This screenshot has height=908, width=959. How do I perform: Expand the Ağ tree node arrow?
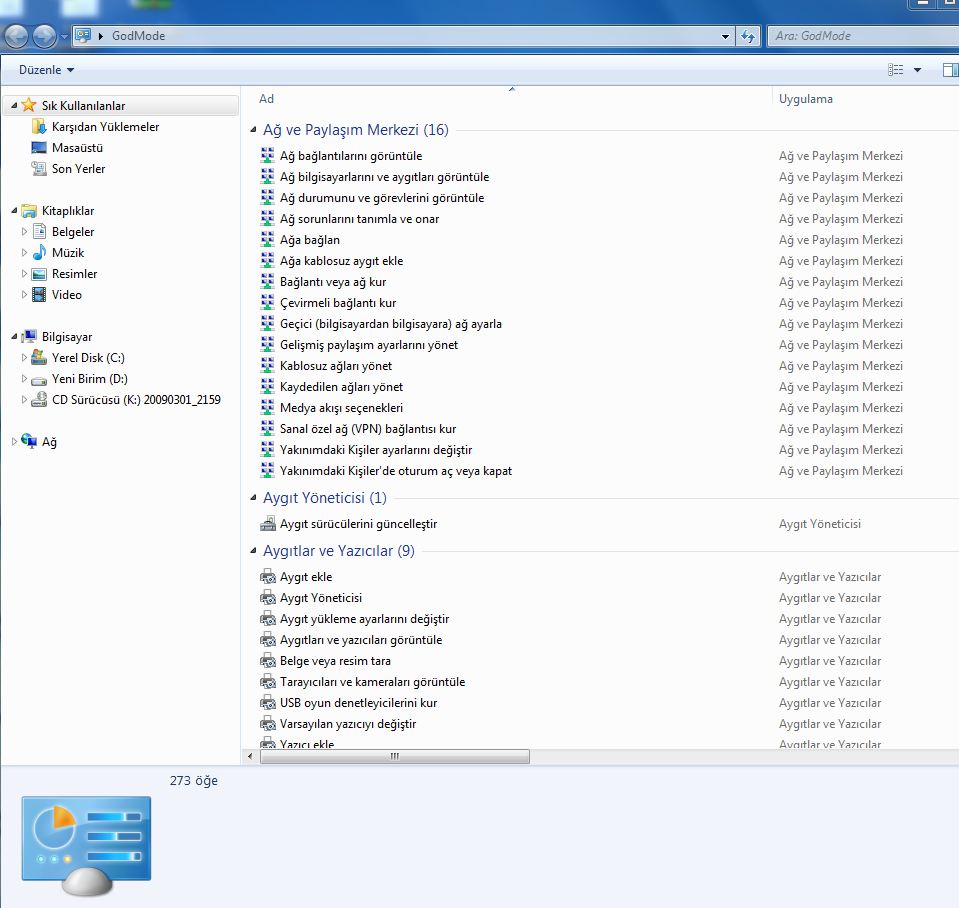pos(14,441)
